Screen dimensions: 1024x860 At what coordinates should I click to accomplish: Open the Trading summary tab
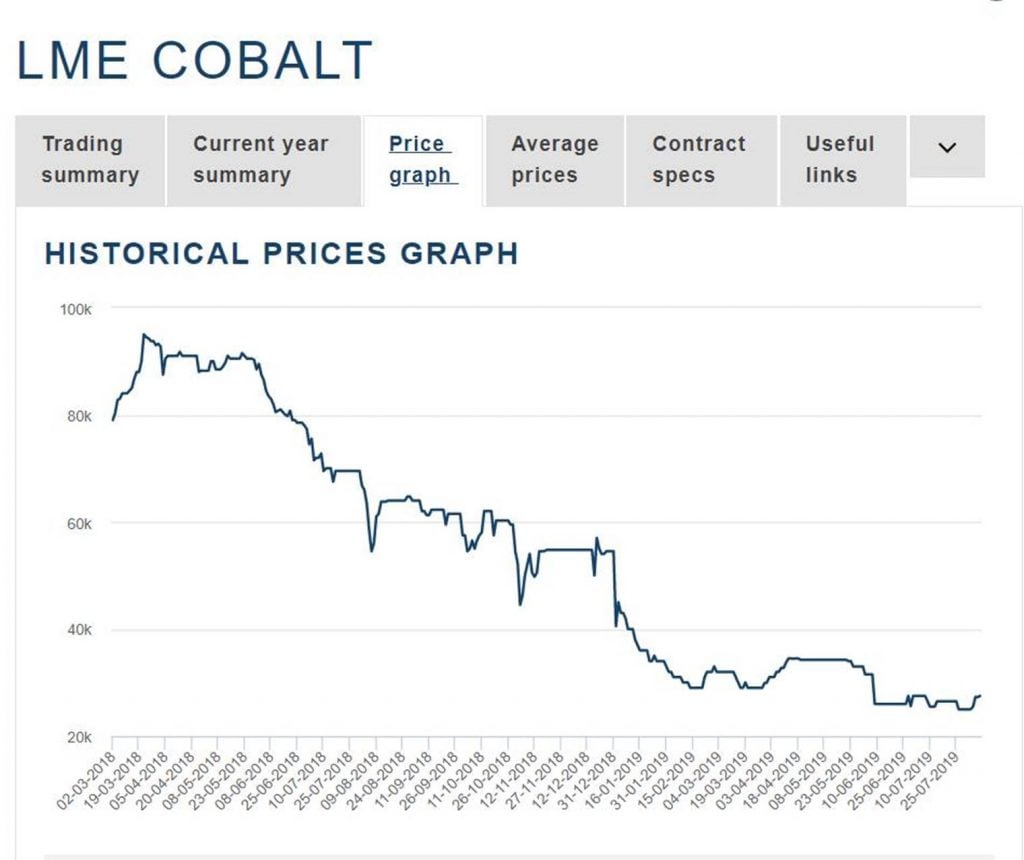[90, 160]
